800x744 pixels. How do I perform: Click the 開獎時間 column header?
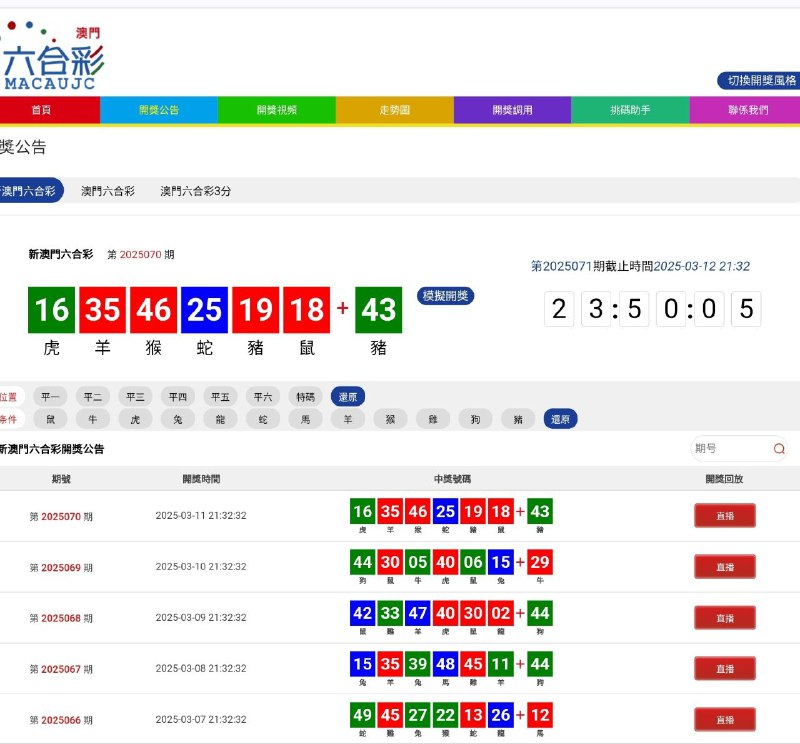pyautogui.click(x=201, y=479)
